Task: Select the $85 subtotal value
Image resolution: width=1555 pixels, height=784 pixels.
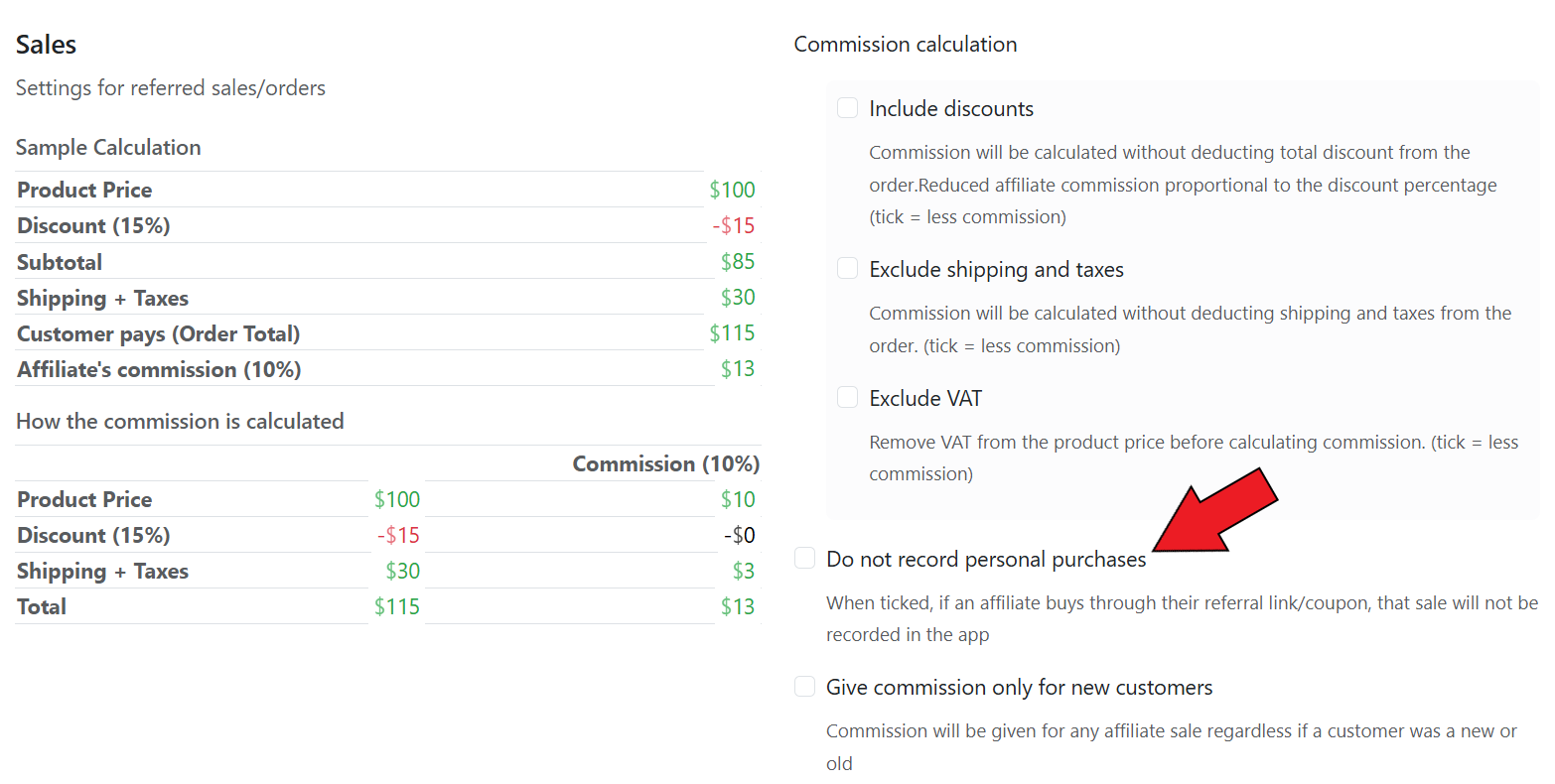Action: (738, 262)
